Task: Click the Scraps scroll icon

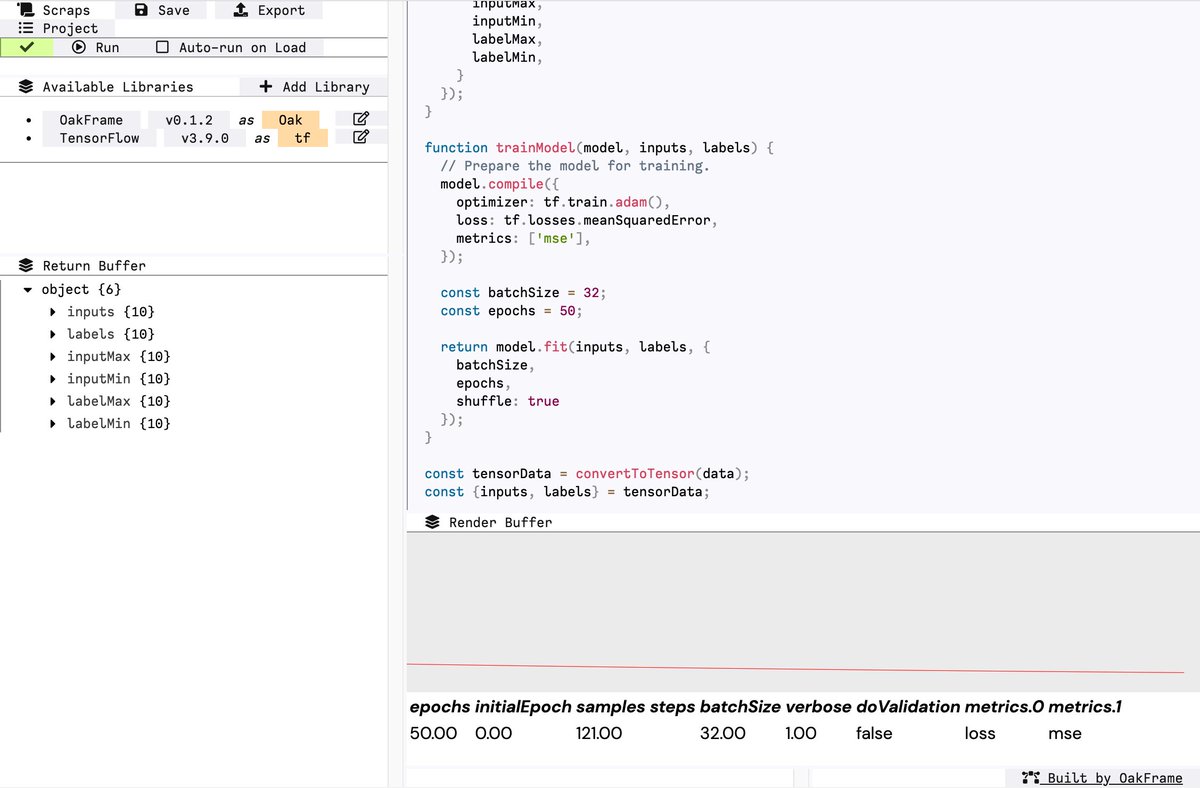Action: pos(26,9)
